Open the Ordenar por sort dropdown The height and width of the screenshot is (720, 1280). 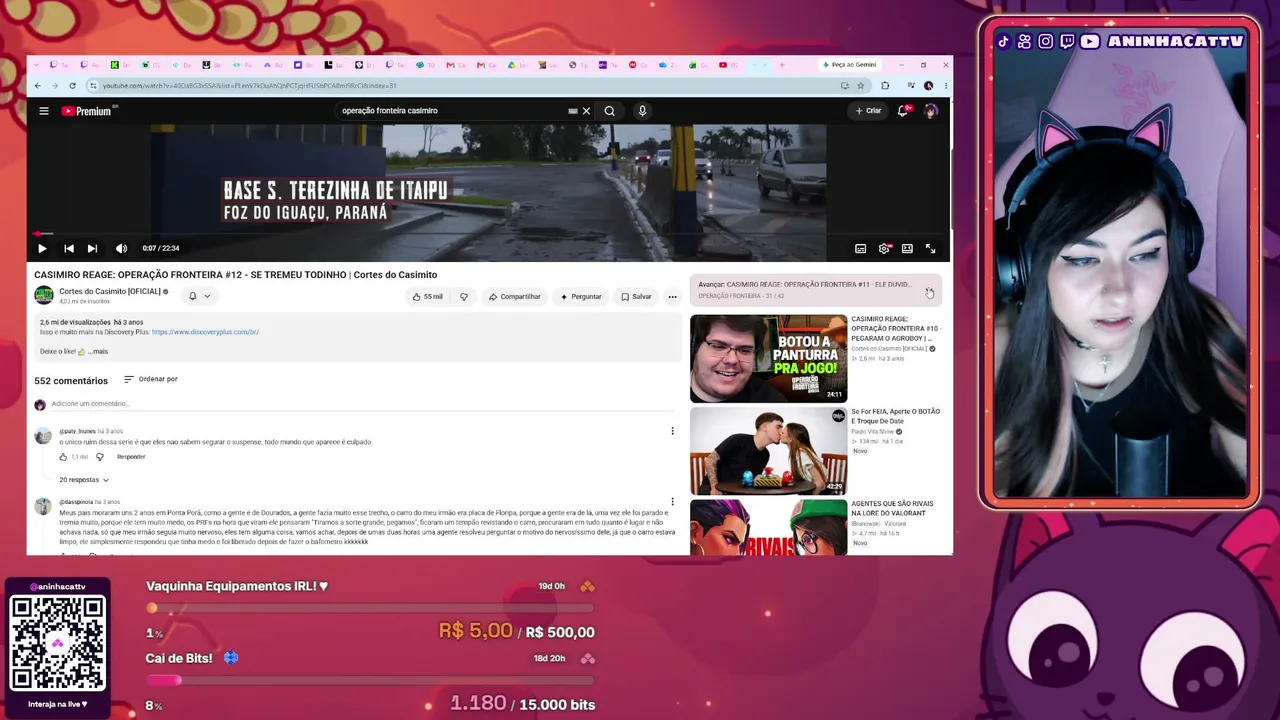coord(150,379)
